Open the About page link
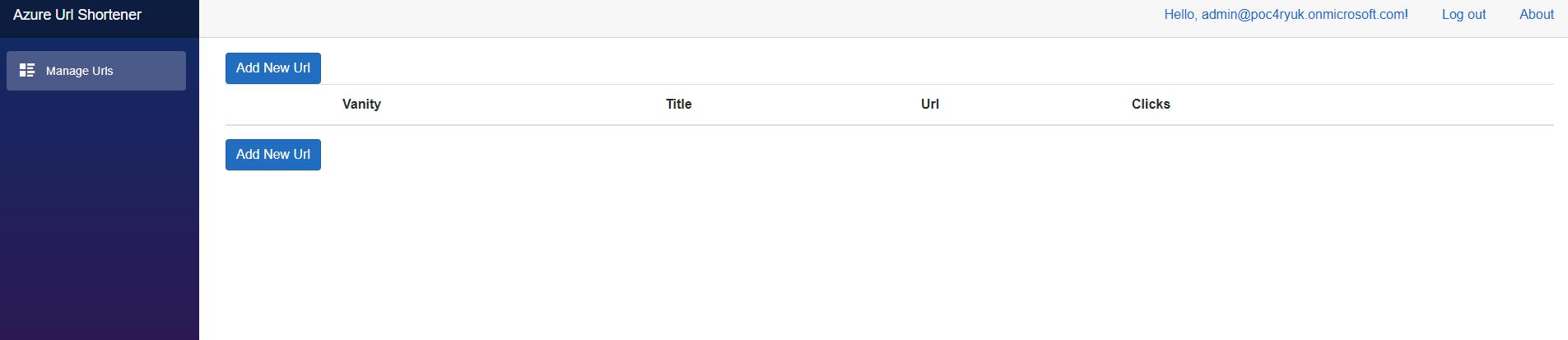 pos(1537,15)
